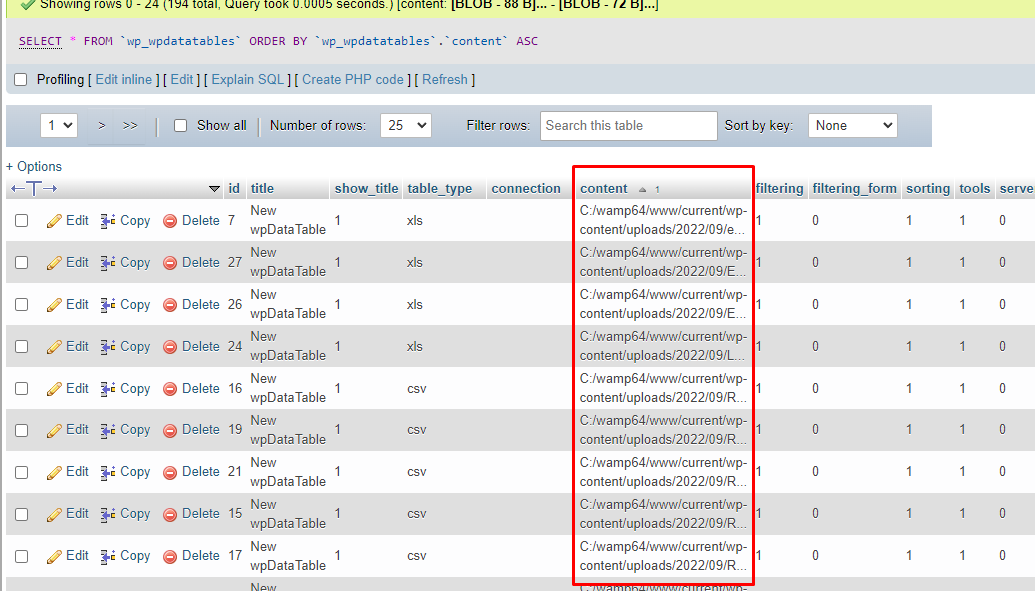Click the red Delete icon for row id 17
Image resolution: width=1035 pixels, height=591 pixels.
pyautogui.click(x=170, y=556)
